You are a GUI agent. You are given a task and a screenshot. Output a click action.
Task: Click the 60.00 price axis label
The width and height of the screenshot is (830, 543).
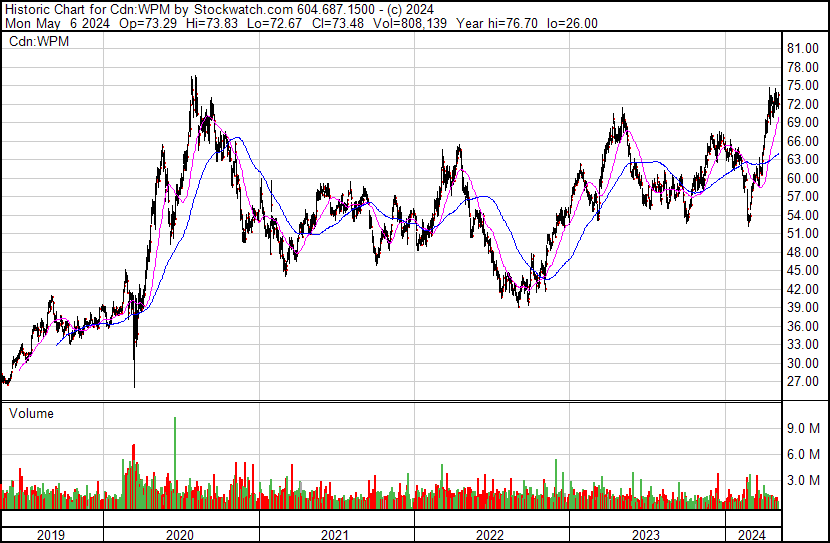click(x=803, y=178)
